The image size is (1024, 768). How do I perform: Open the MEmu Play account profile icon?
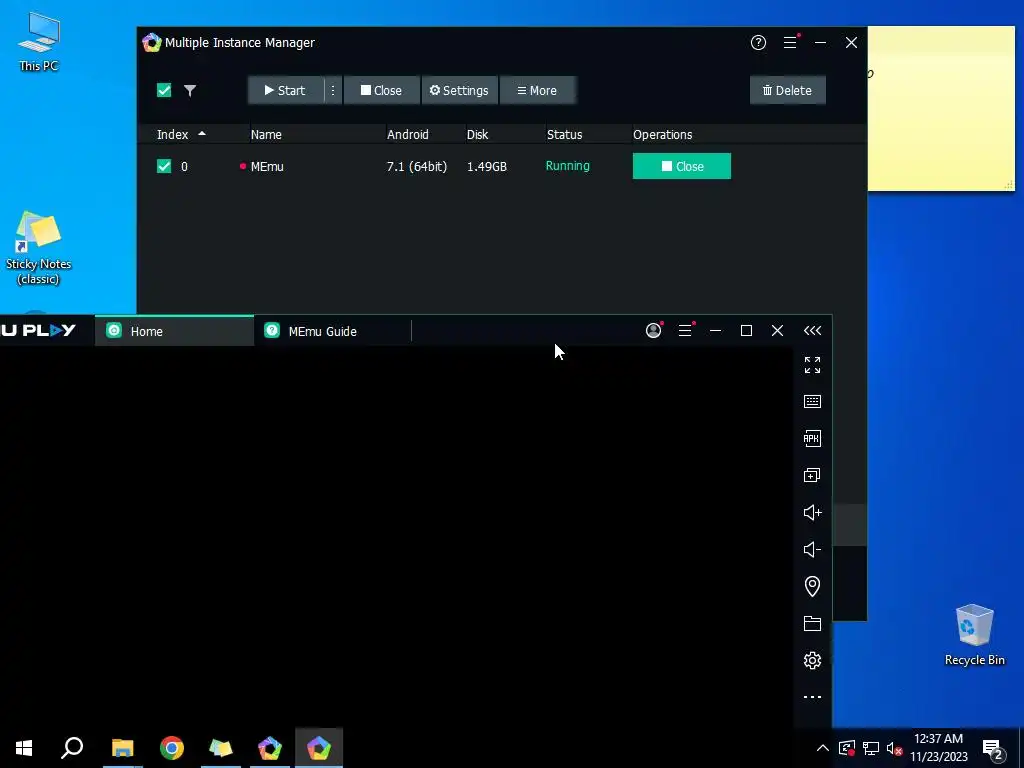[654, 330]
